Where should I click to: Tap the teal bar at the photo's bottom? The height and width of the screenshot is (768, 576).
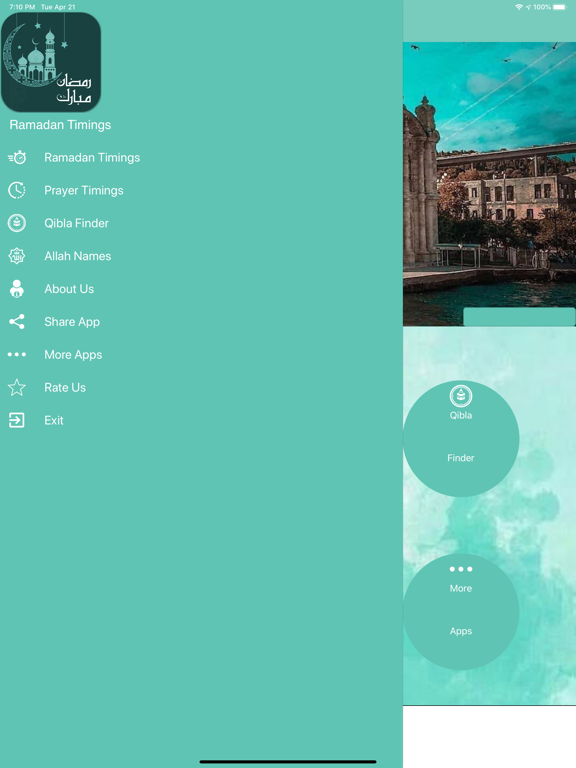pos(519,317)
